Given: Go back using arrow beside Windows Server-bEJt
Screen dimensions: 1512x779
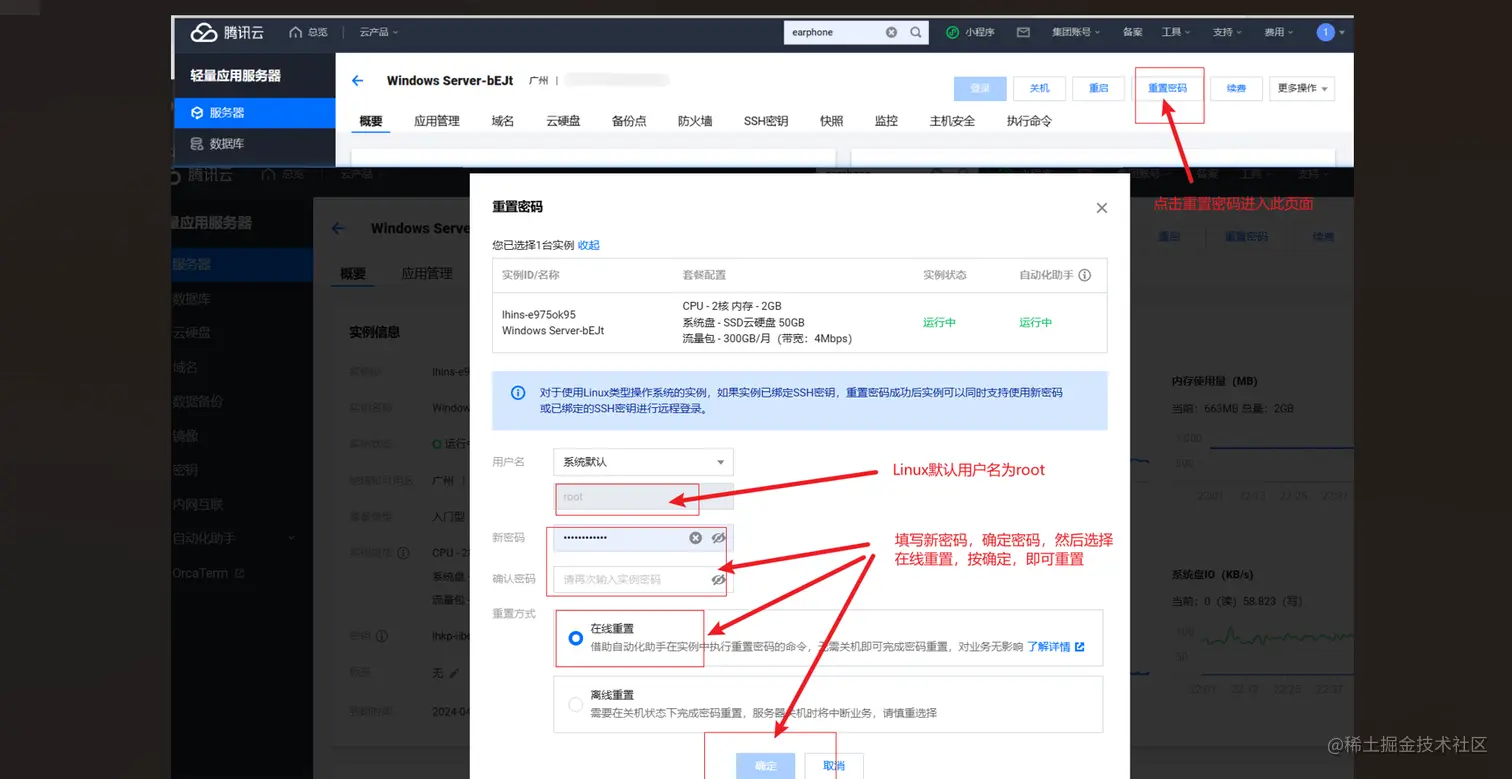Looking at the screenshot, I should coord(358,81).
